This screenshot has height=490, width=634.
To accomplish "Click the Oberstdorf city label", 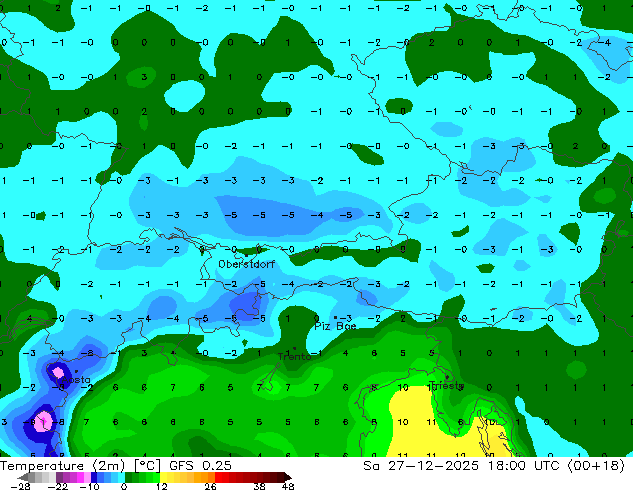I will [x=246, y=264].
